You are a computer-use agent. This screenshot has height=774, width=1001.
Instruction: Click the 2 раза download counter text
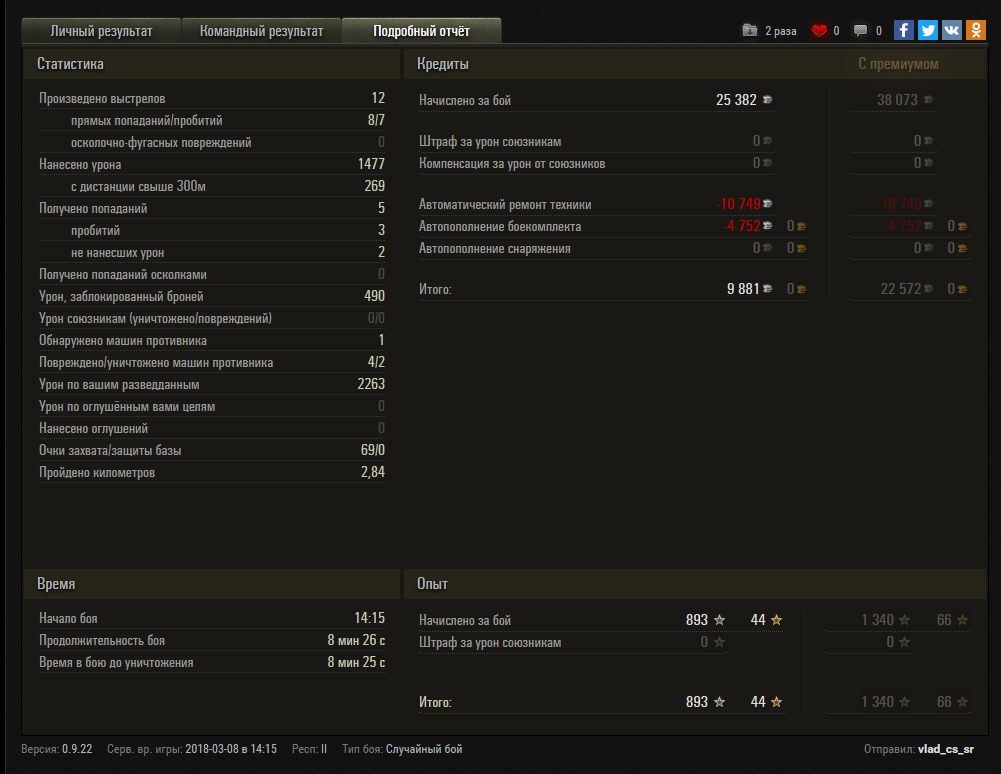(x=781, y=31)
